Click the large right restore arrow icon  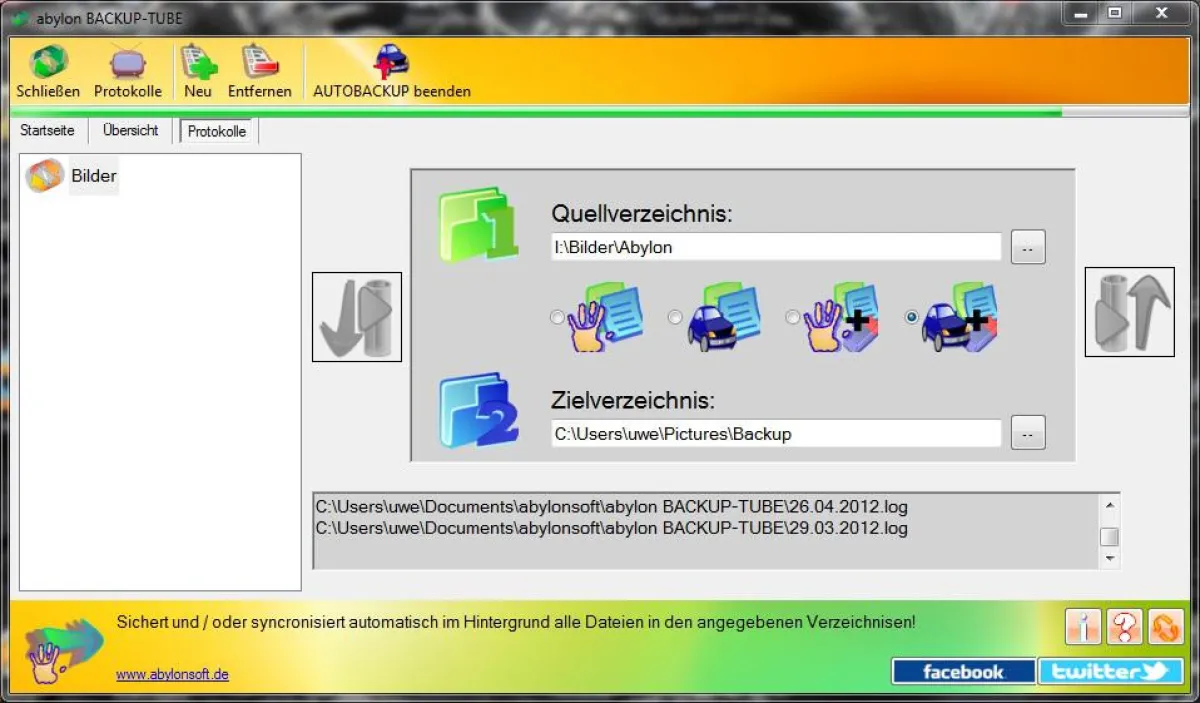tap(1129, 312)
